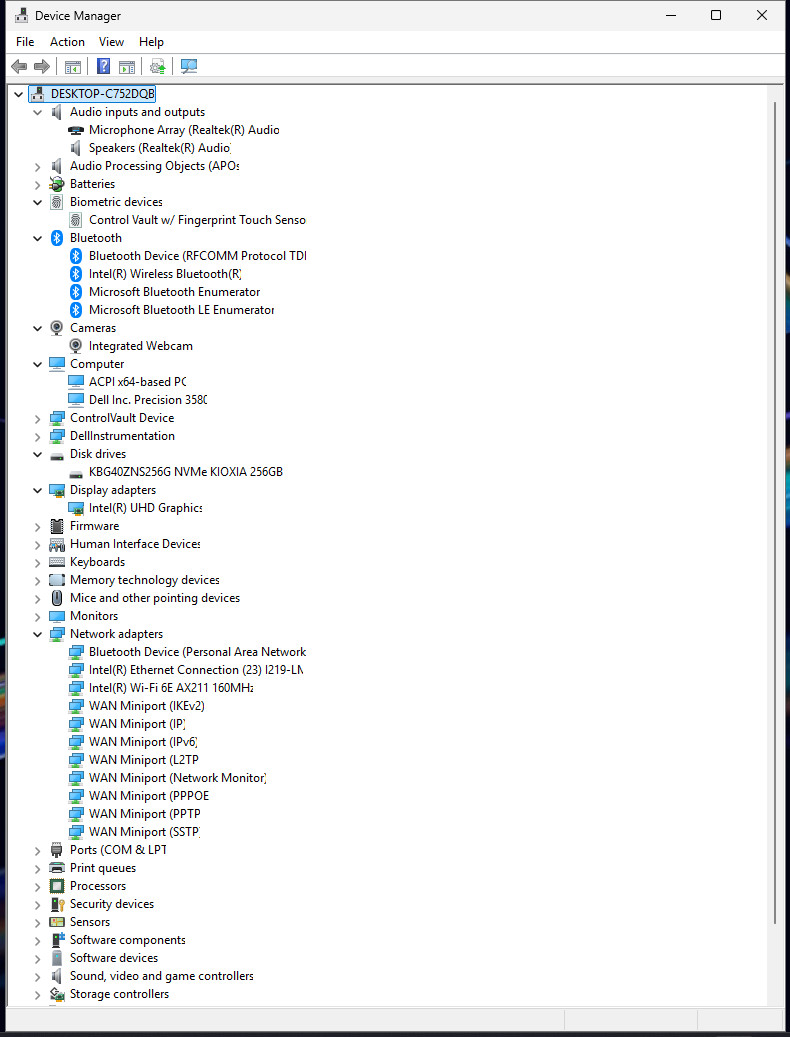
Task: Select the Integrated Webcam device
Action: coord(141,346)
